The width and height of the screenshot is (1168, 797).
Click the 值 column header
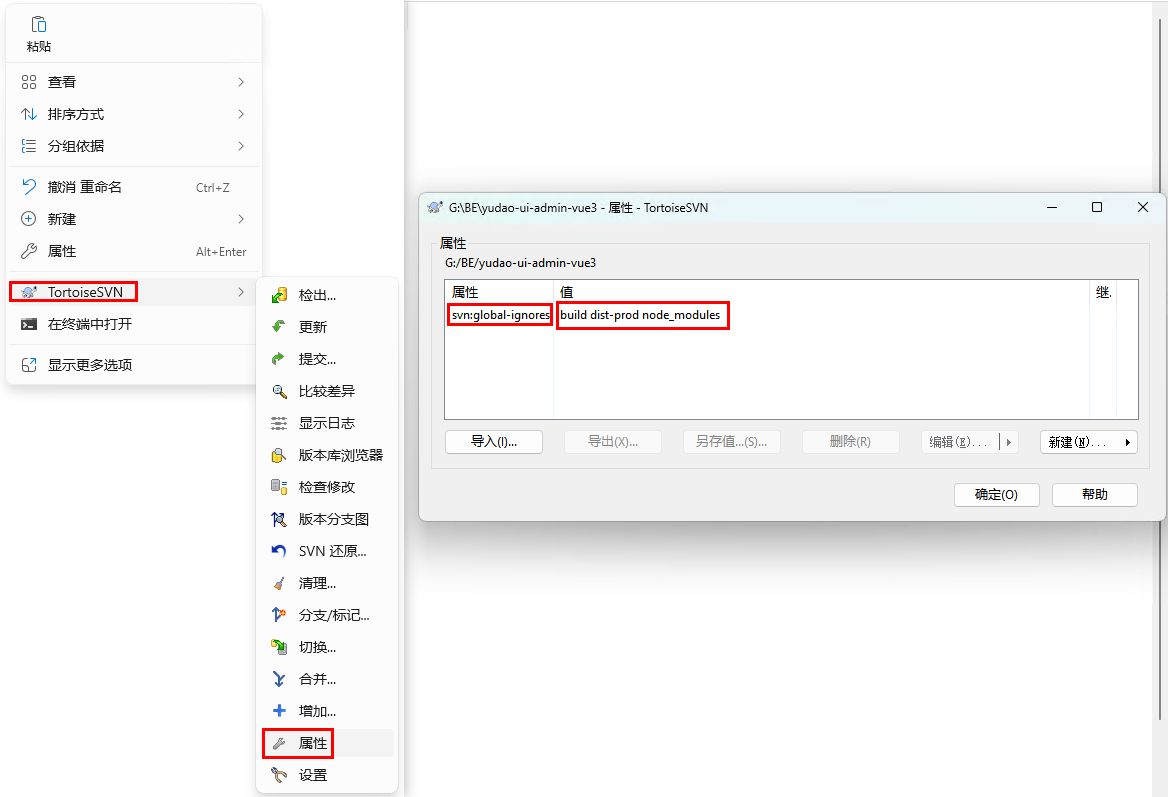point(821,292)
